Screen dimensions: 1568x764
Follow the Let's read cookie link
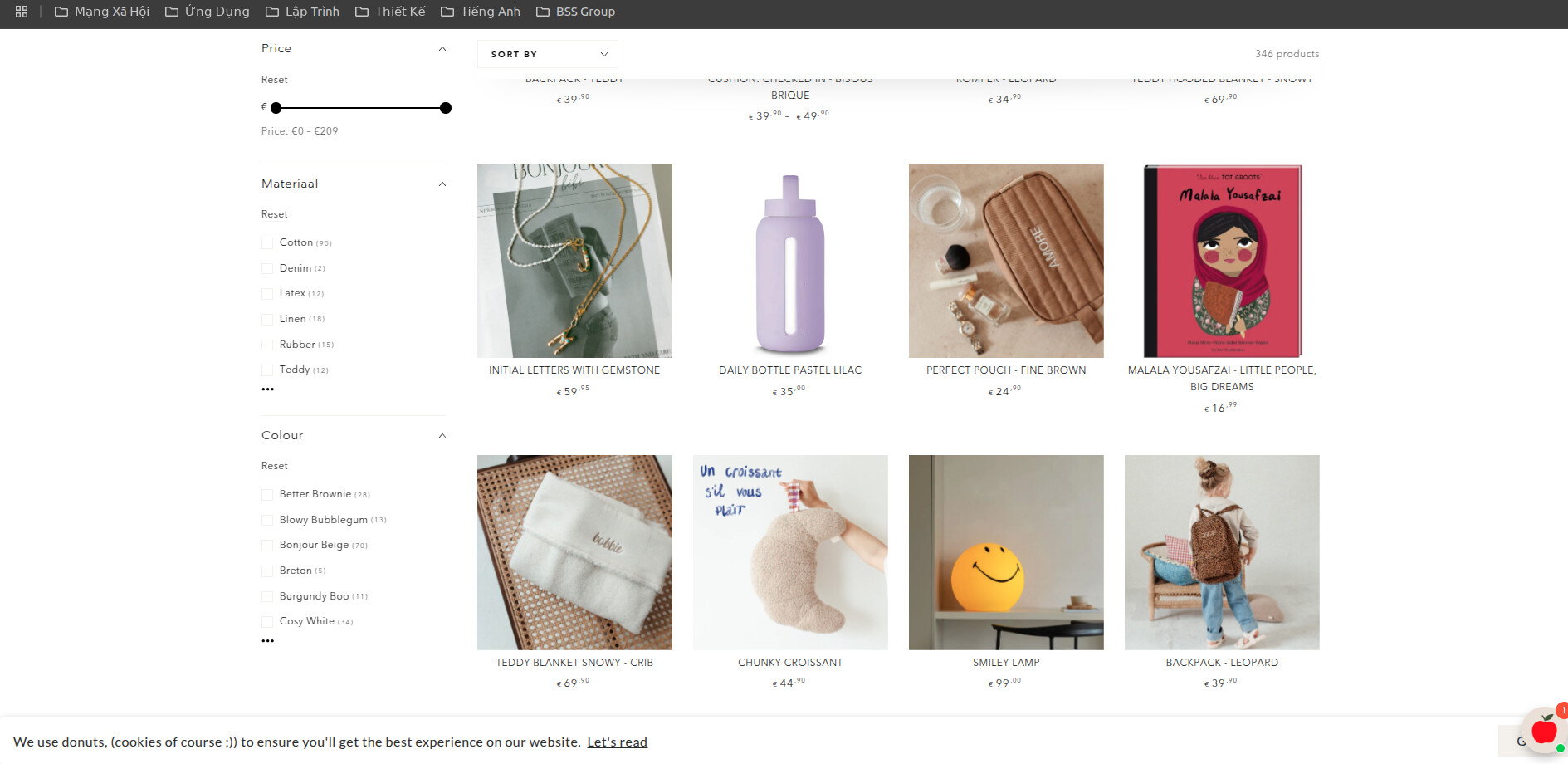click(x=617, y=742)
